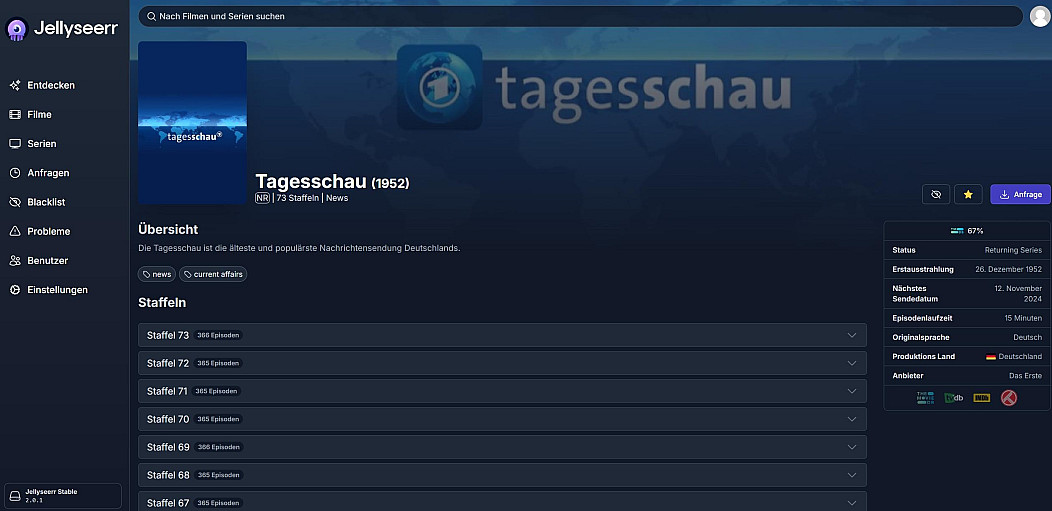Viewport: 1052px width, 511px height.
Task: Open Einstellungen in the sidebar
Action: pyautogui.click(x=57, y=290)
